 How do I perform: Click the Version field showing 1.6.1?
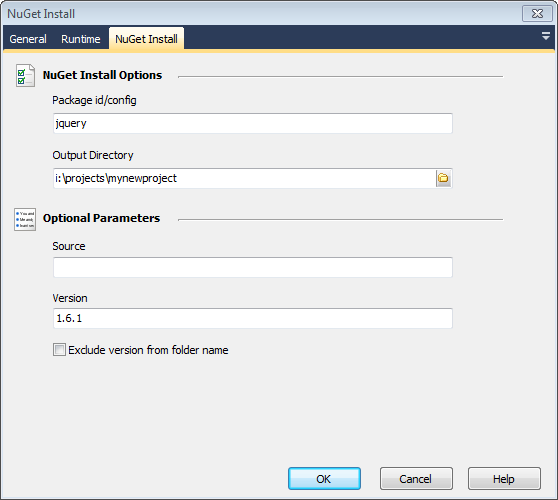pyautogui.click(x=253, y=318)
